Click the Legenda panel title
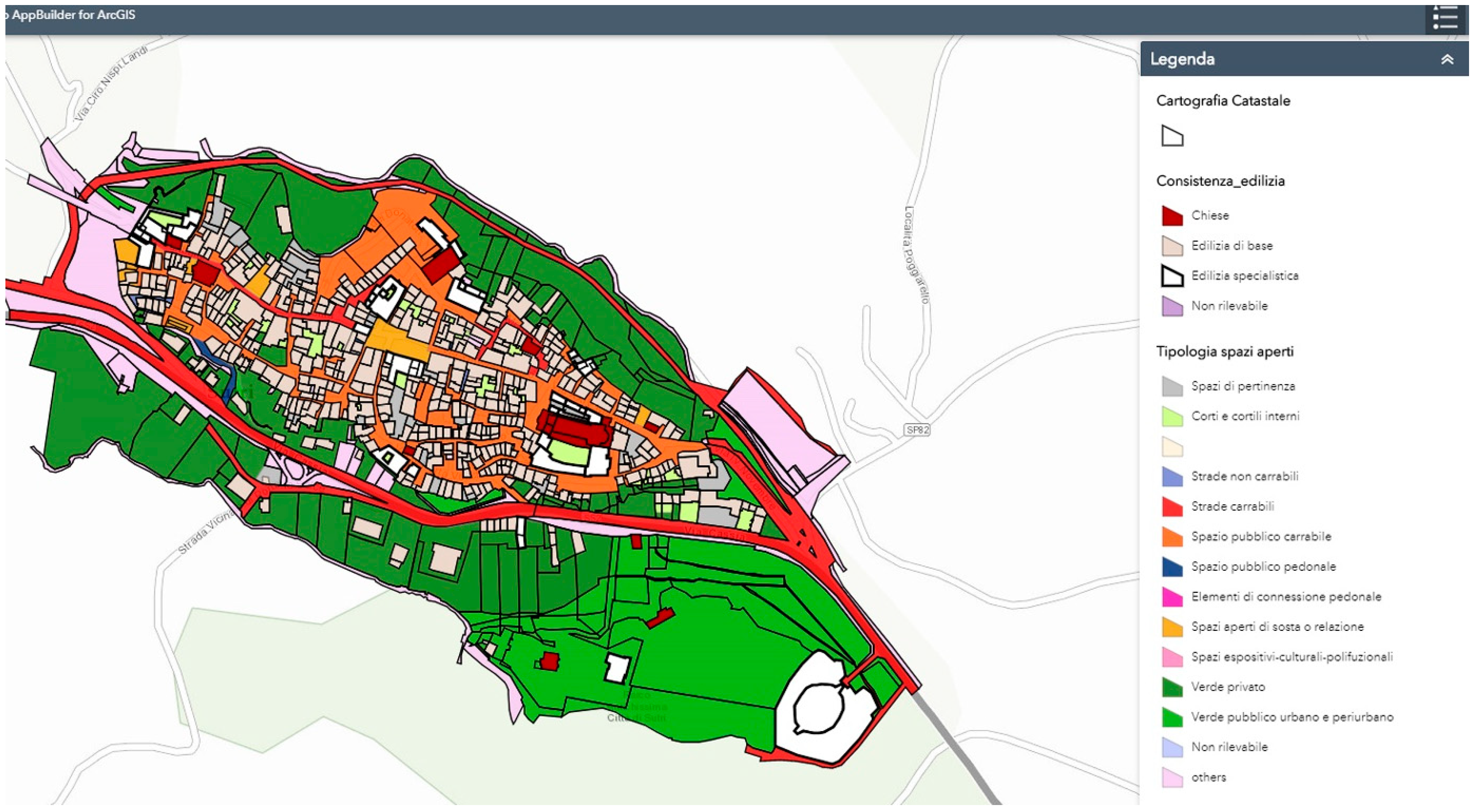 [x=1182, y=59]
